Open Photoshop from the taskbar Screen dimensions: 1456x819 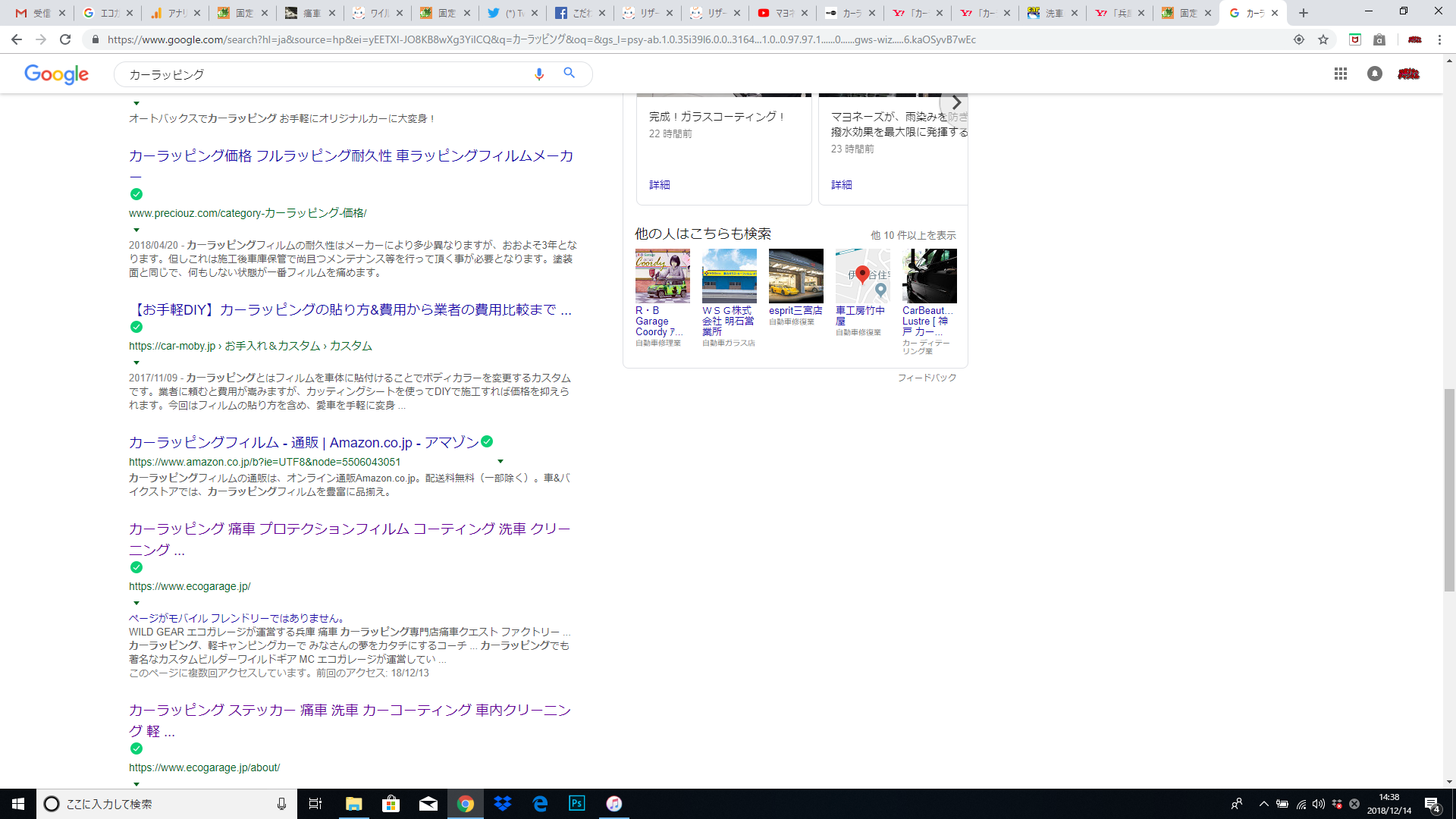576,803
